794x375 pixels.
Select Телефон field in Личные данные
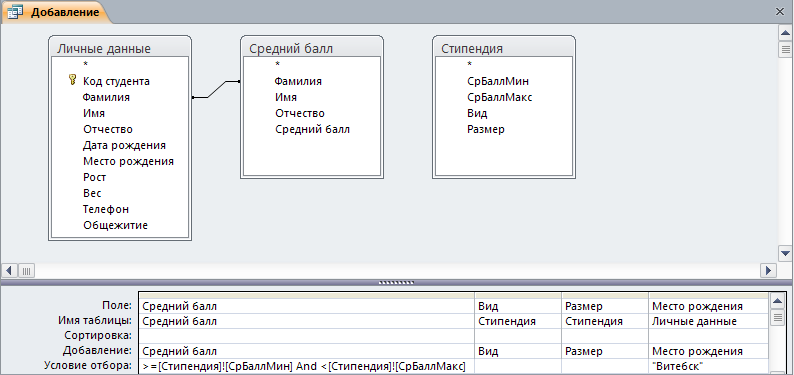106,210
